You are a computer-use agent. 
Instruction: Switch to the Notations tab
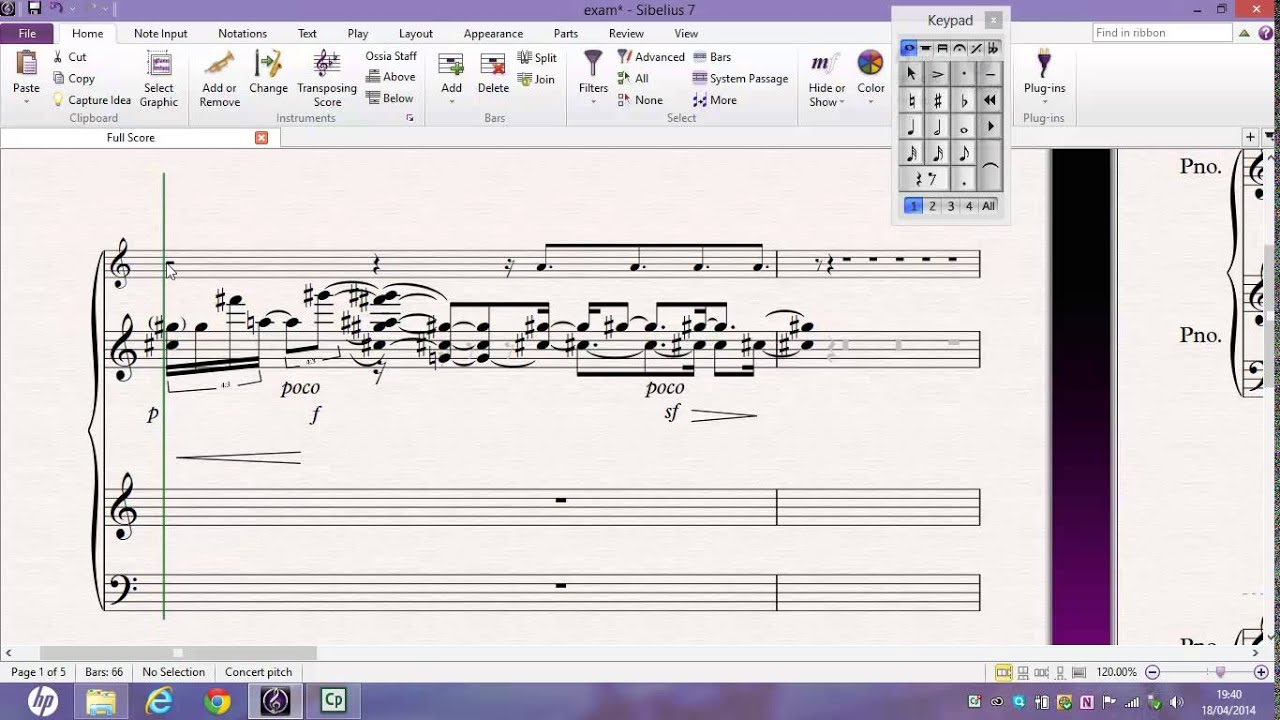[242, 33]
